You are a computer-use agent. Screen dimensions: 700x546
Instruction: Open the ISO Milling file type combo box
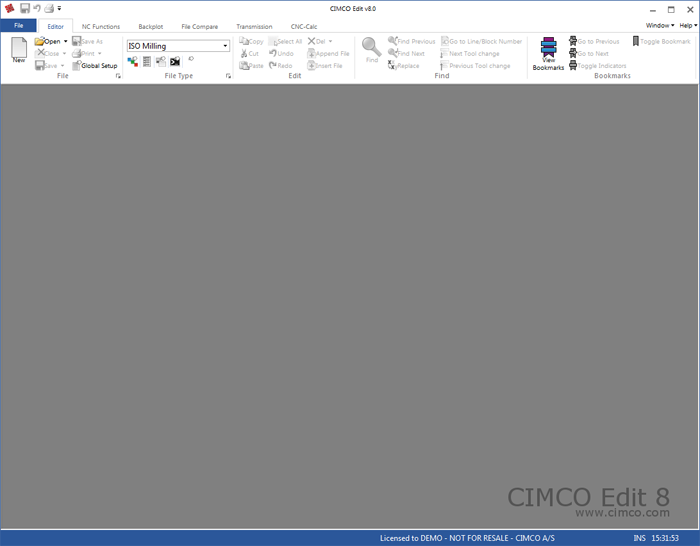(x=178, y=46)
